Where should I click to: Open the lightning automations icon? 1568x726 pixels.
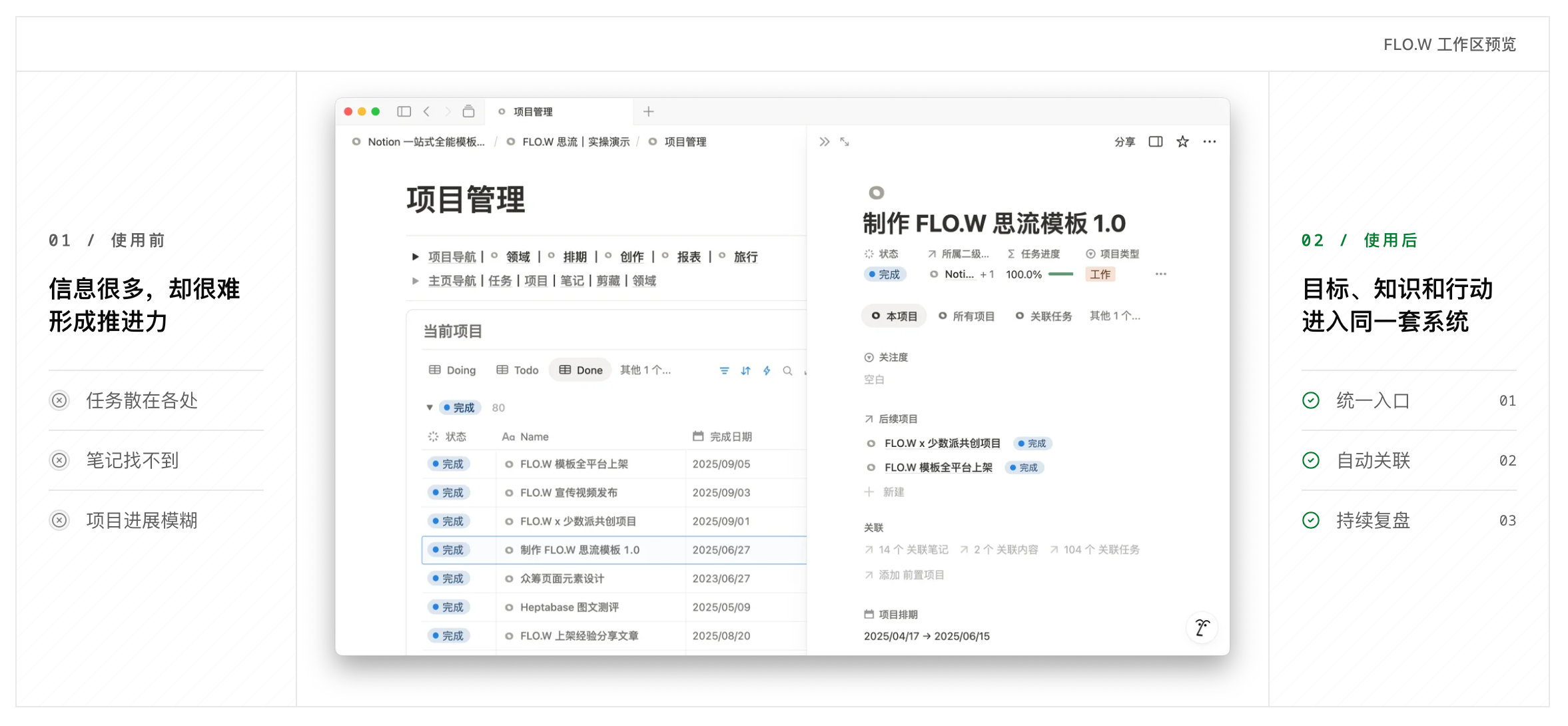click(x=767, y=370)
